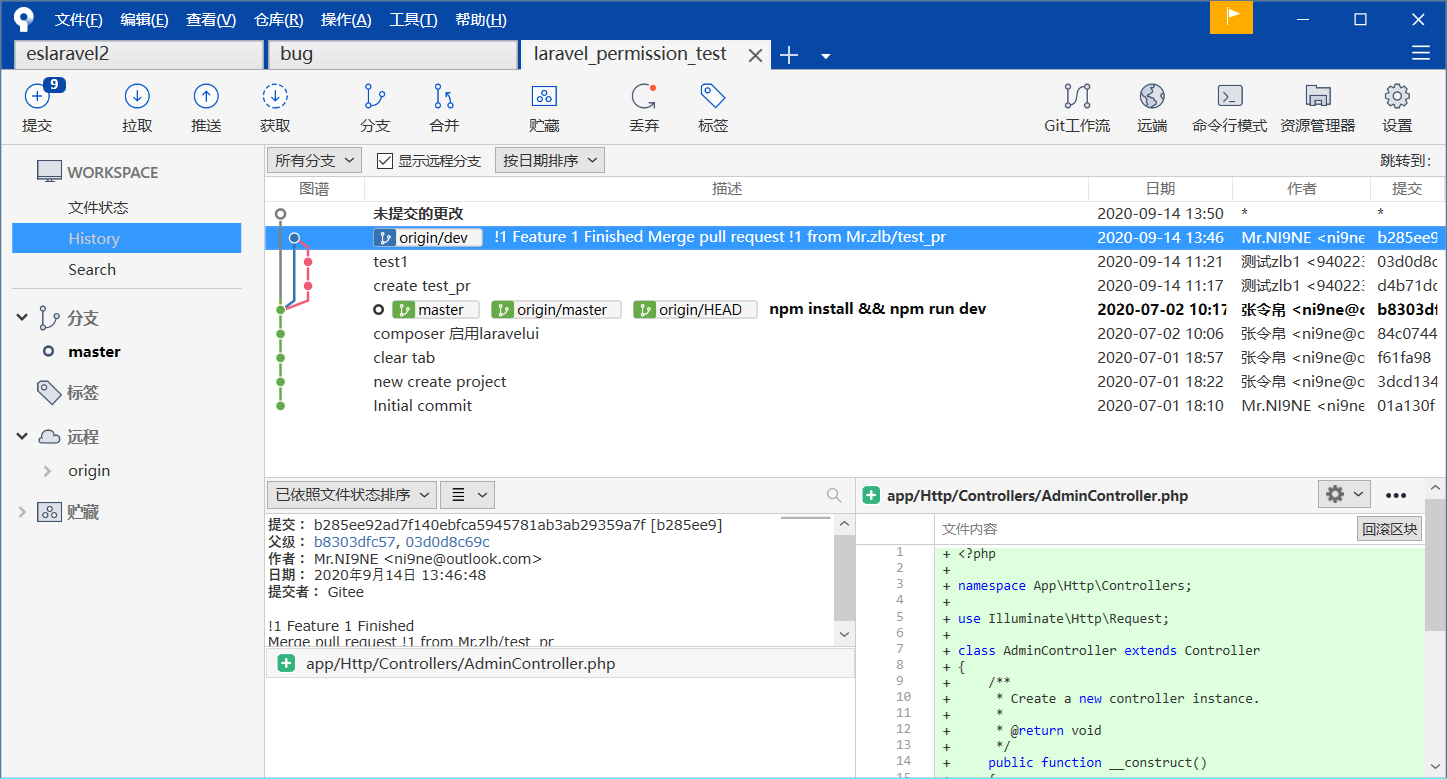This screenshot has height=779, width=1447.
Task: Toggle the 显示远程分支 checkbox
Action: click(385, 161)
